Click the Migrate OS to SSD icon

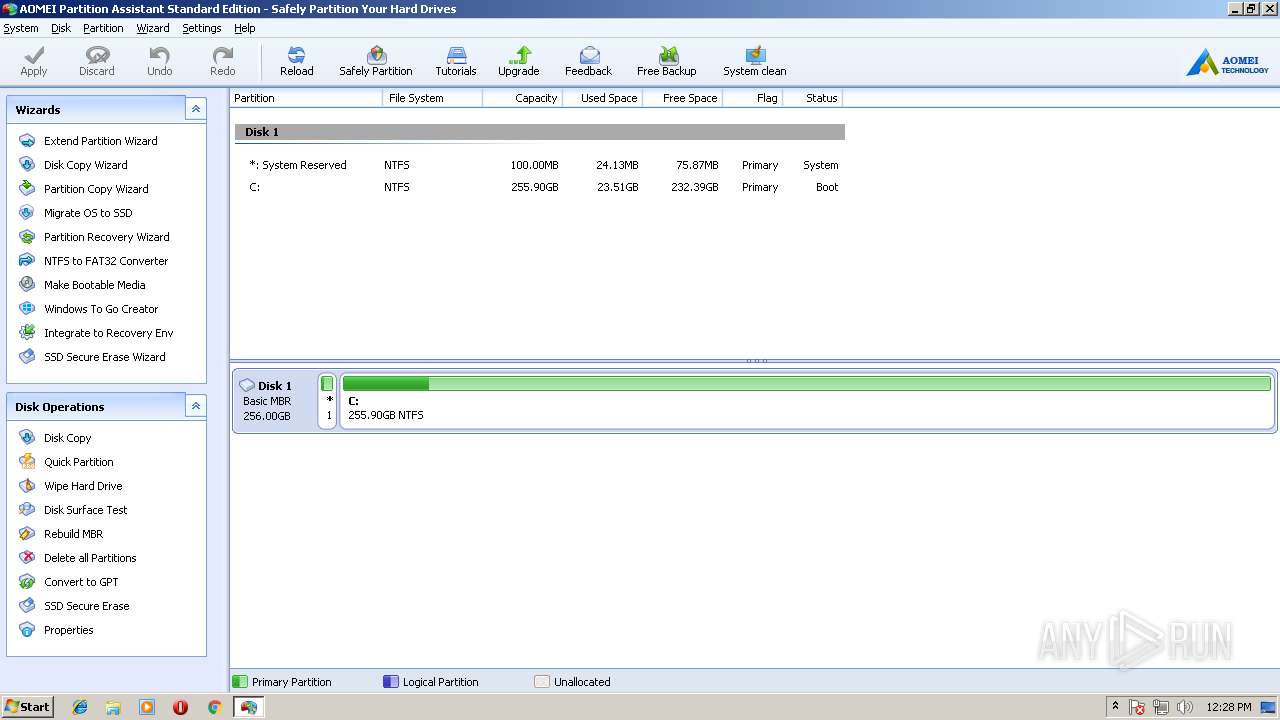tap(27, 213)
